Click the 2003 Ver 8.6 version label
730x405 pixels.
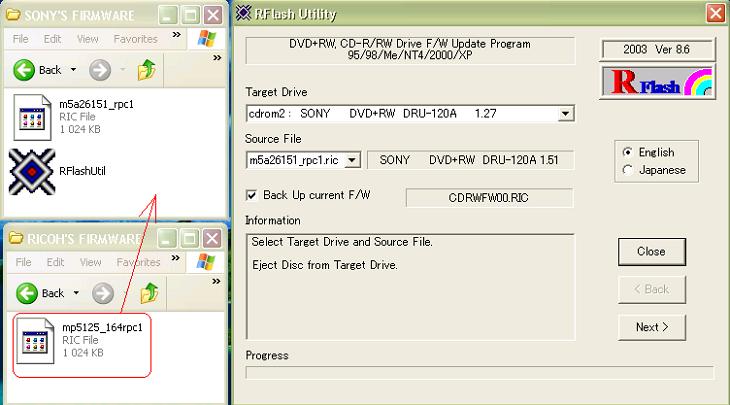(657, 50)
